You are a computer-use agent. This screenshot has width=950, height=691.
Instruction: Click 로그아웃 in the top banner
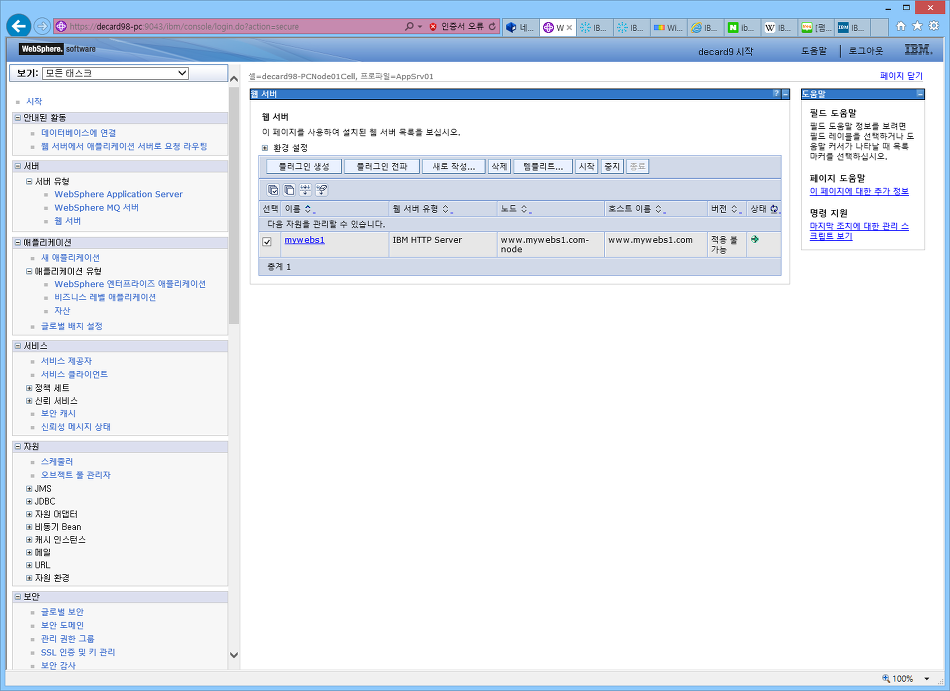coord(866,51)
